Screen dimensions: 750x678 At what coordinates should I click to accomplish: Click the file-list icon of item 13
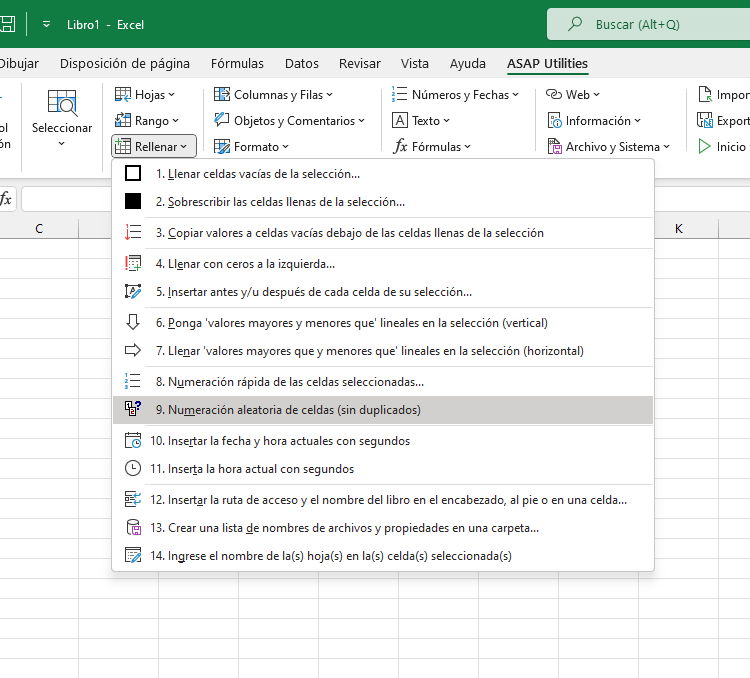pos(133,527)
